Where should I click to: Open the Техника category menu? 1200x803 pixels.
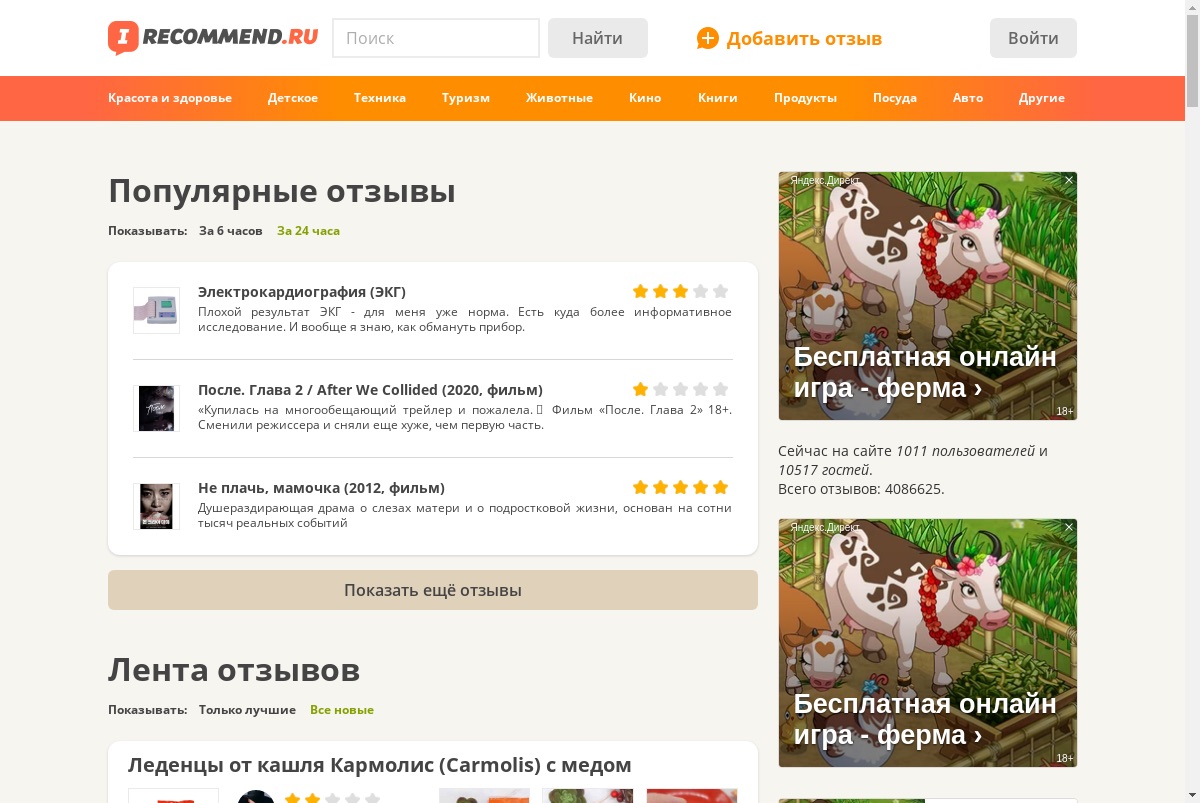pos(380,98)
